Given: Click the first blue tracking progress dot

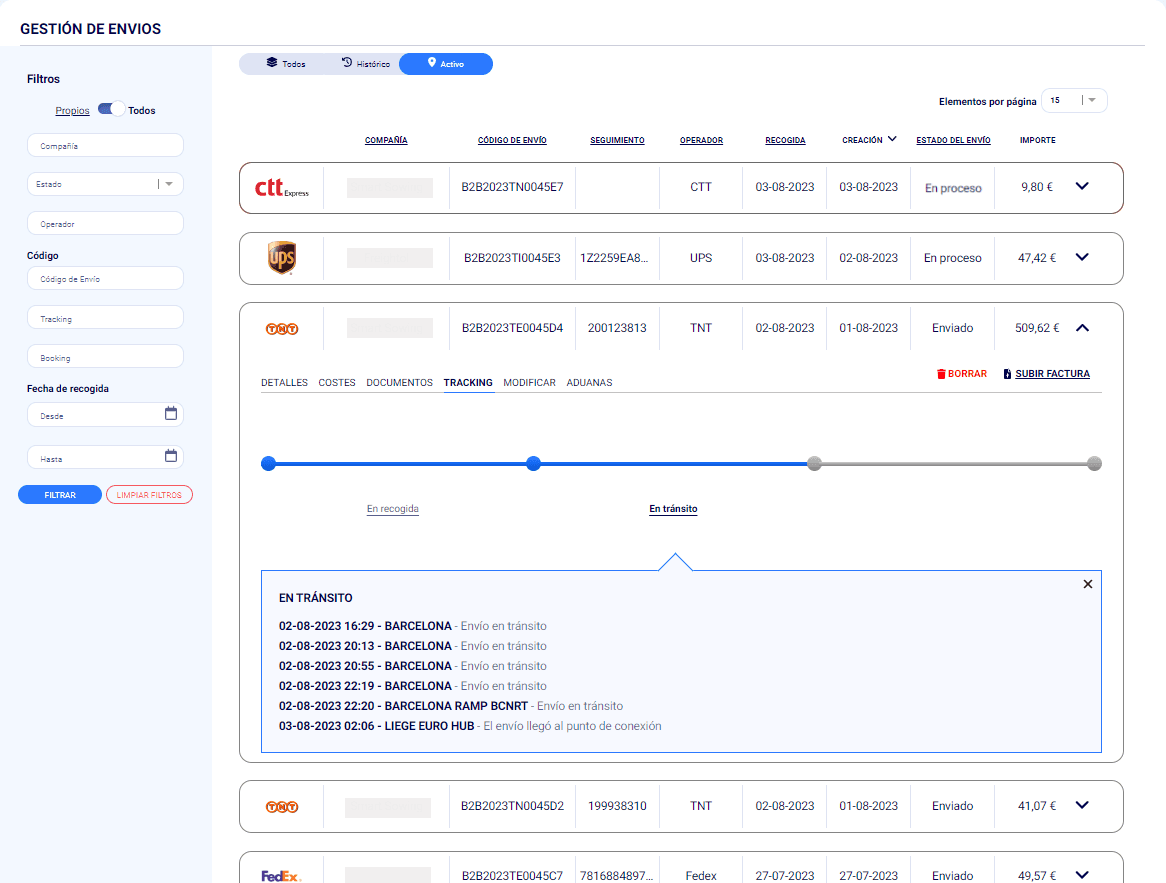Looking at the screenshot, I should pyautogui.click(x=268, y=463).
